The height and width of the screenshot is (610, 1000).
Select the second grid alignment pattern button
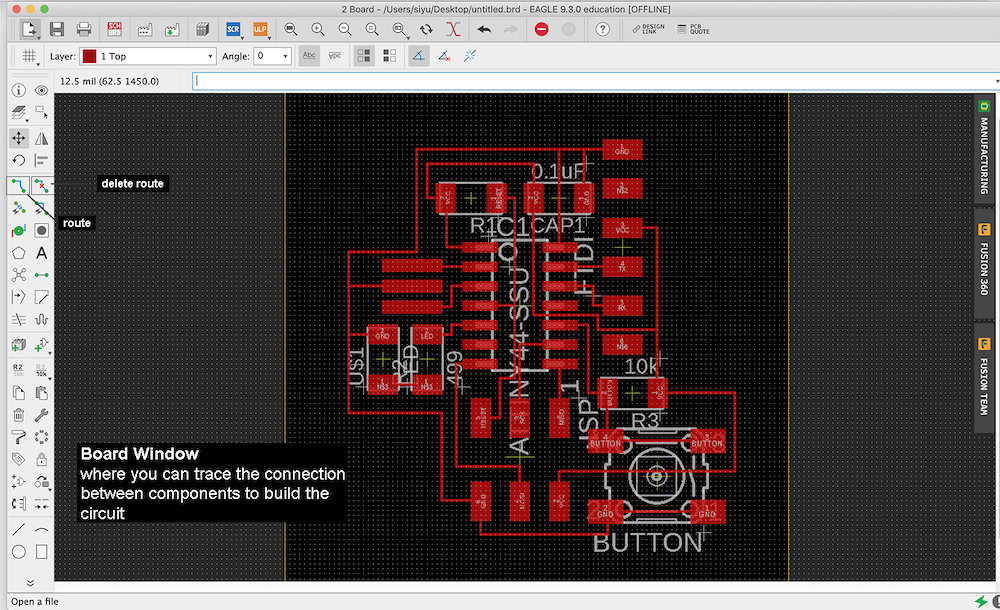[390, 56]
